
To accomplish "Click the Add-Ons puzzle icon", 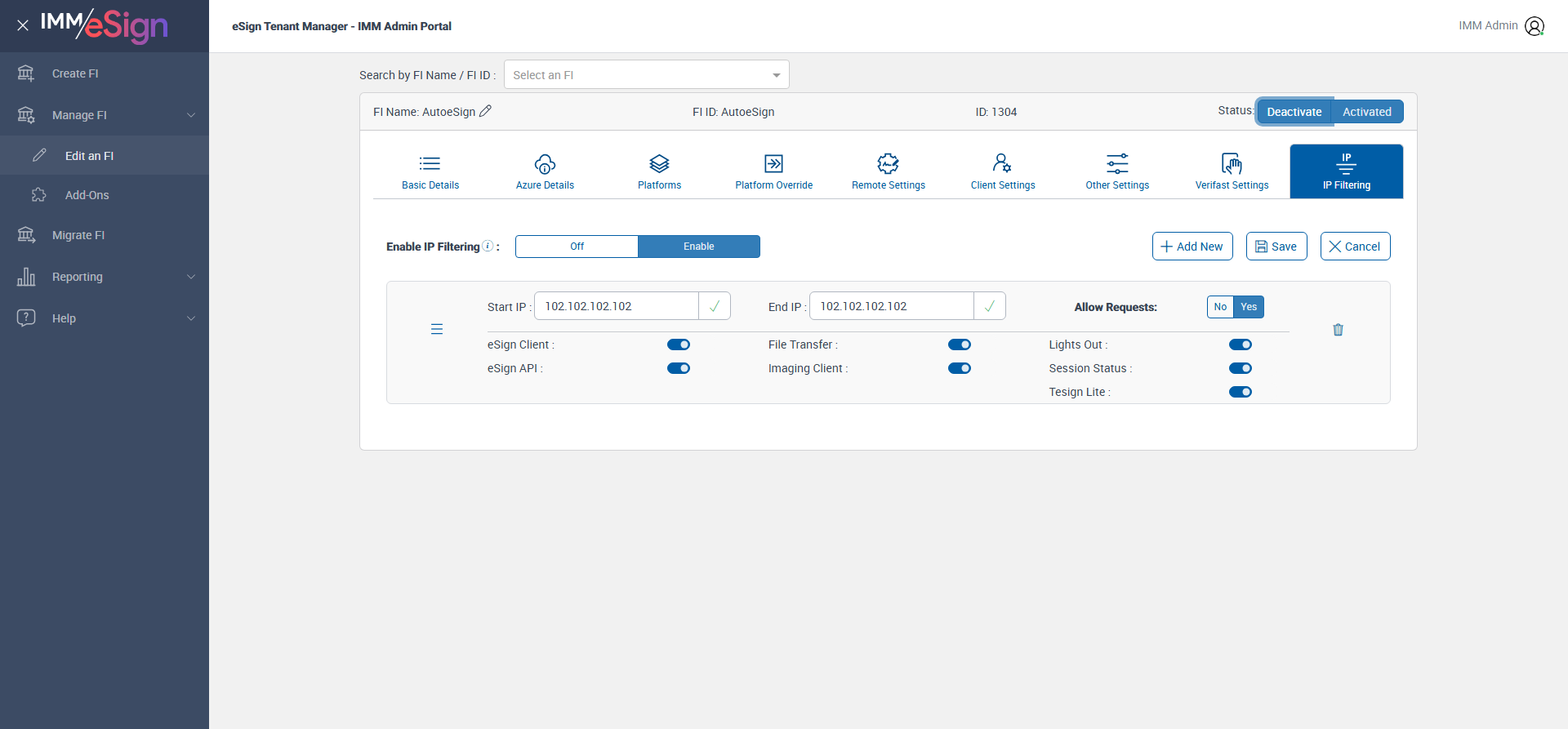I will 39,195.
